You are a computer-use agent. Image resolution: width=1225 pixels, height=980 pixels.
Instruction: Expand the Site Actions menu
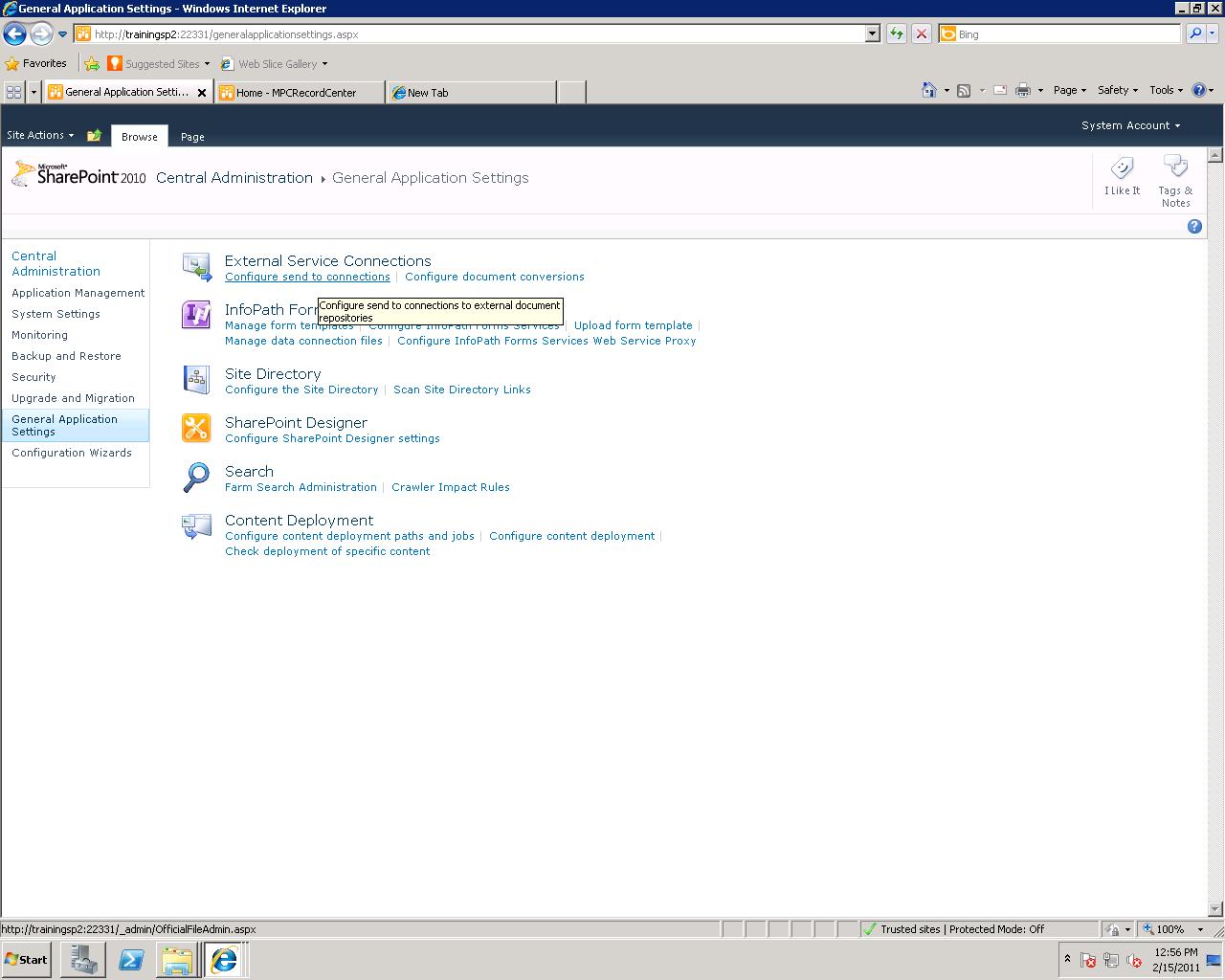pos(40,136)
